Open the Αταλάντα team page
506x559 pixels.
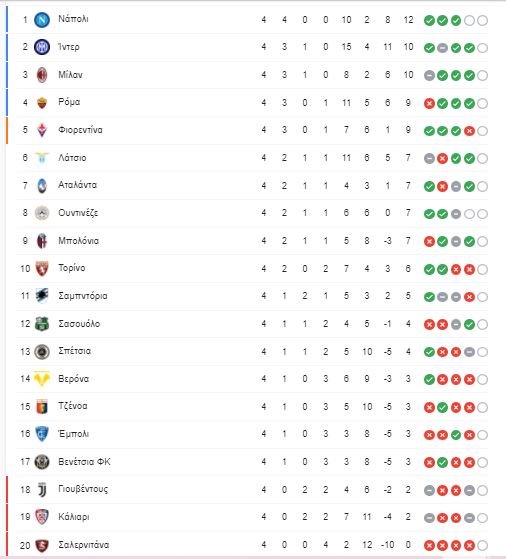(x=77, y=185)
